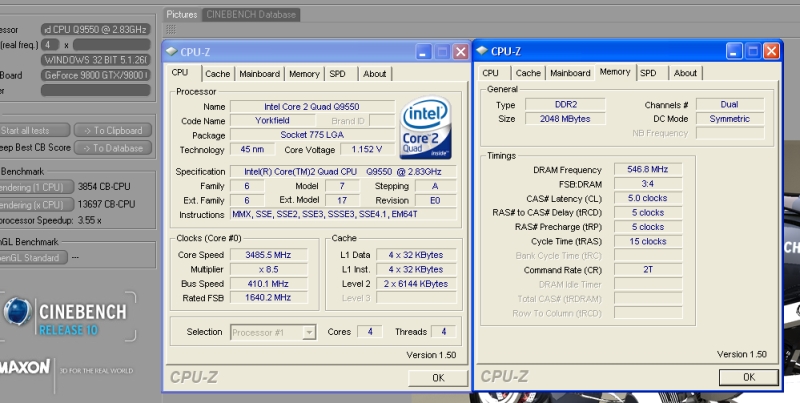Click Start all tests in Cinebench
Screen dimensions: 800x403
34,131
